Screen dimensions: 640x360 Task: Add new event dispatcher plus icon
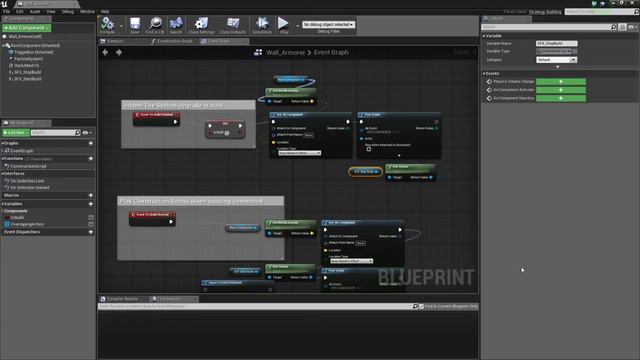91,232
